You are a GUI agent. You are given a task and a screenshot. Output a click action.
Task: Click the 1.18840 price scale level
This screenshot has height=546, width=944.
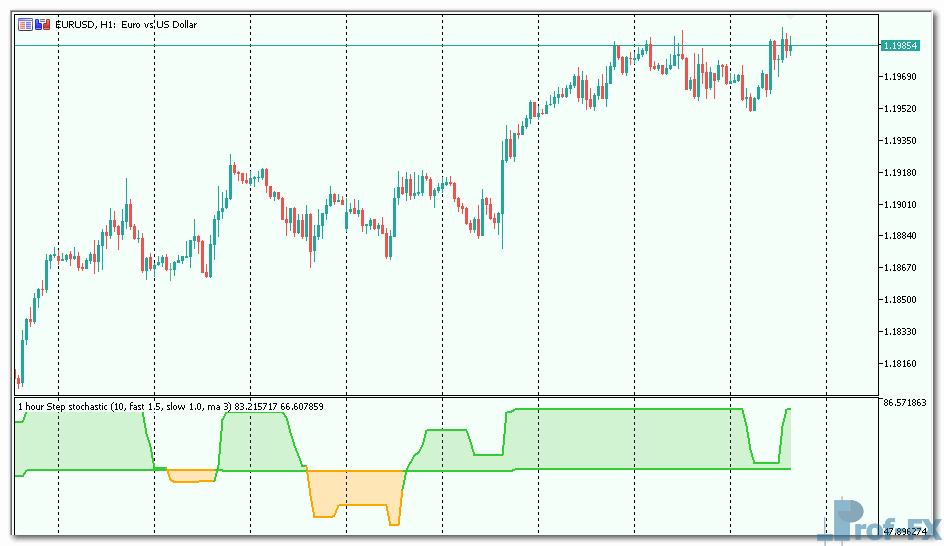tap(901, 236)
